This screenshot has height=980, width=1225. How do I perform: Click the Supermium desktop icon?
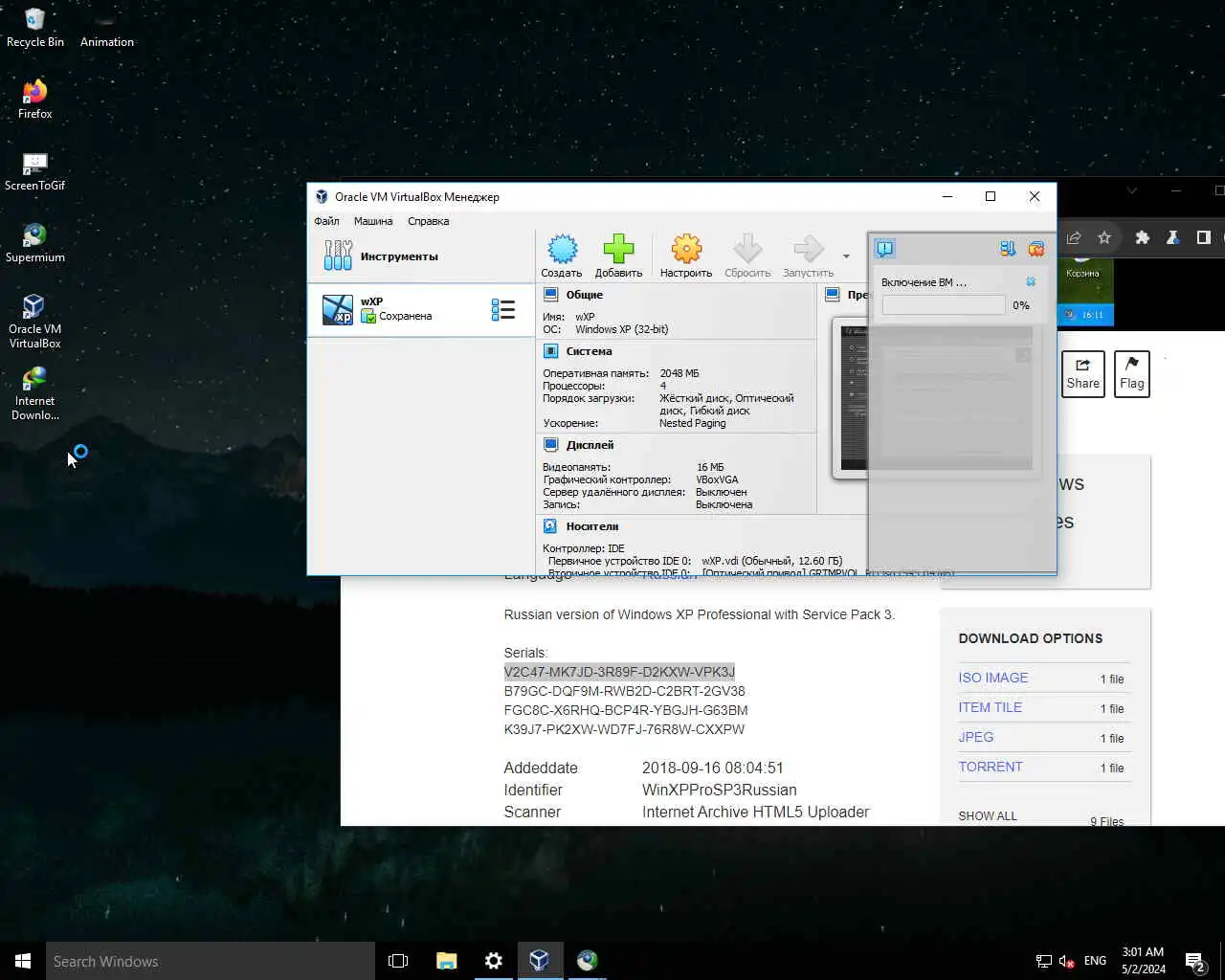click(x=35, y=243)
